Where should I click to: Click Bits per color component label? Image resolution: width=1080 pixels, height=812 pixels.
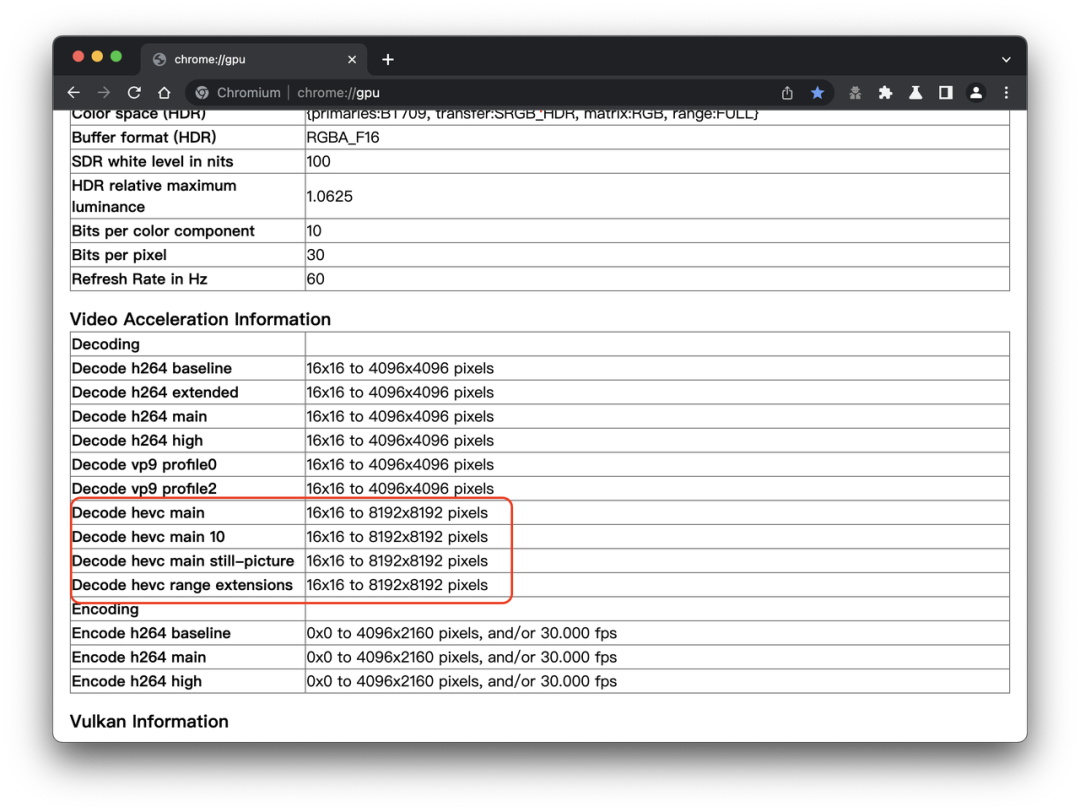pyautogui.click(x=163, y=231)
